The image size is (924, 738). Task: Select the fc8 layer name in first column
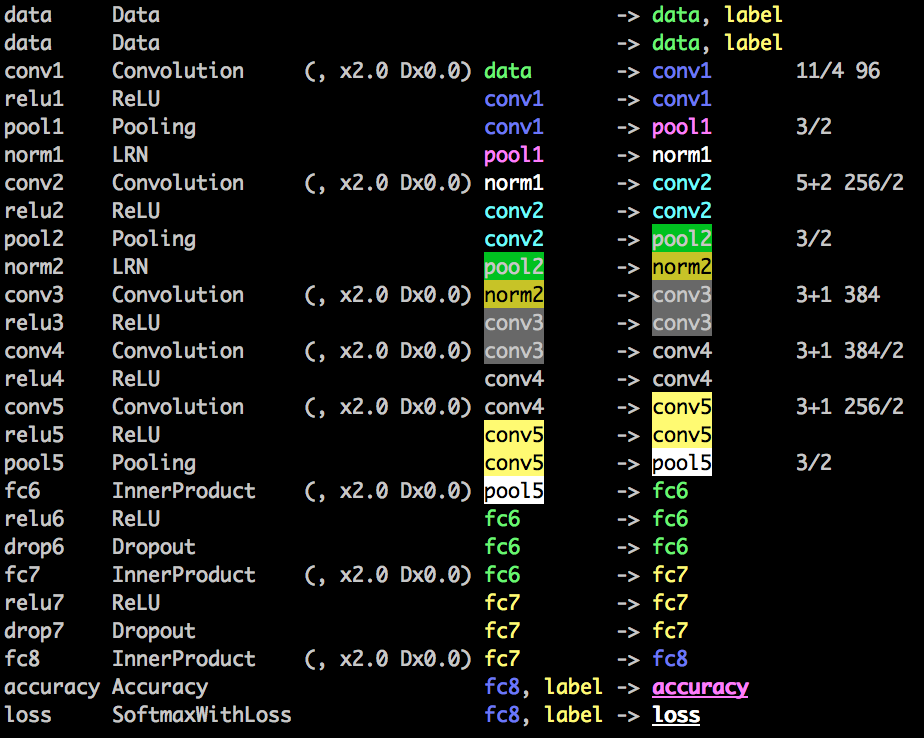click(x=22, y=659)
